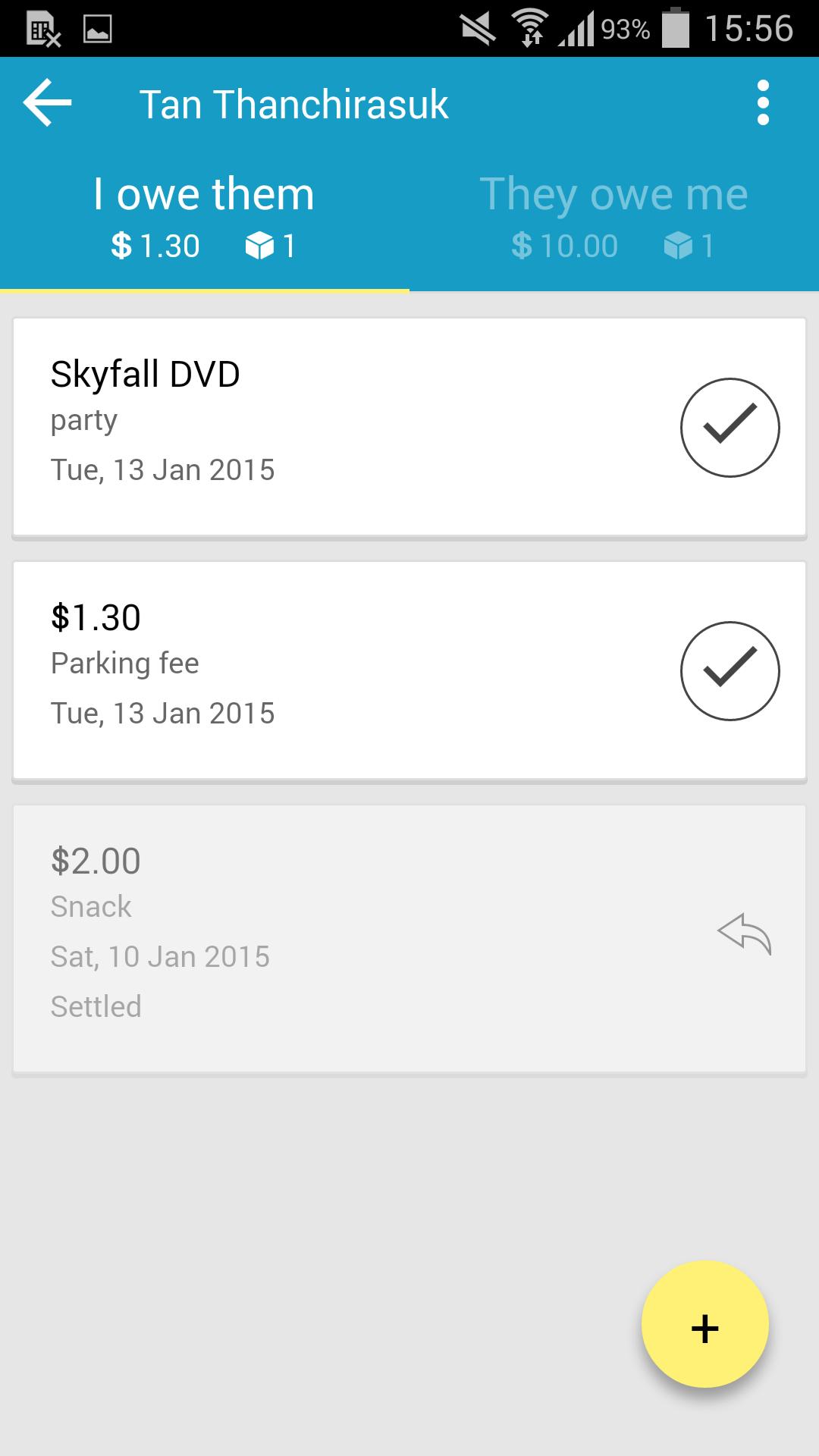Tap the Wi-Fi status bar icon
This screenshot has width=819, height=1456.
531,28
